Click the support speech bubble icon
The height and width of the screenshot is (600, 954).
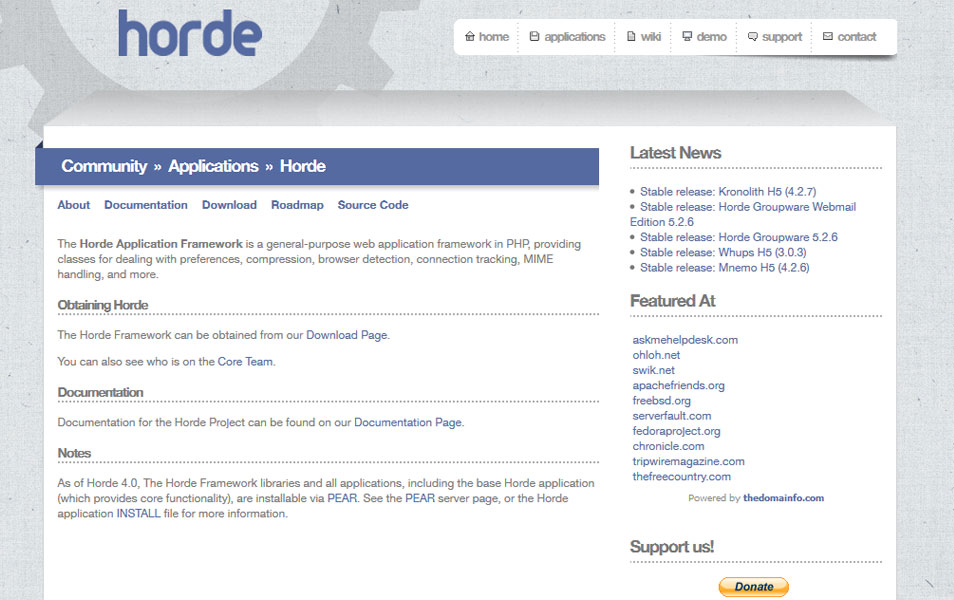753,37
